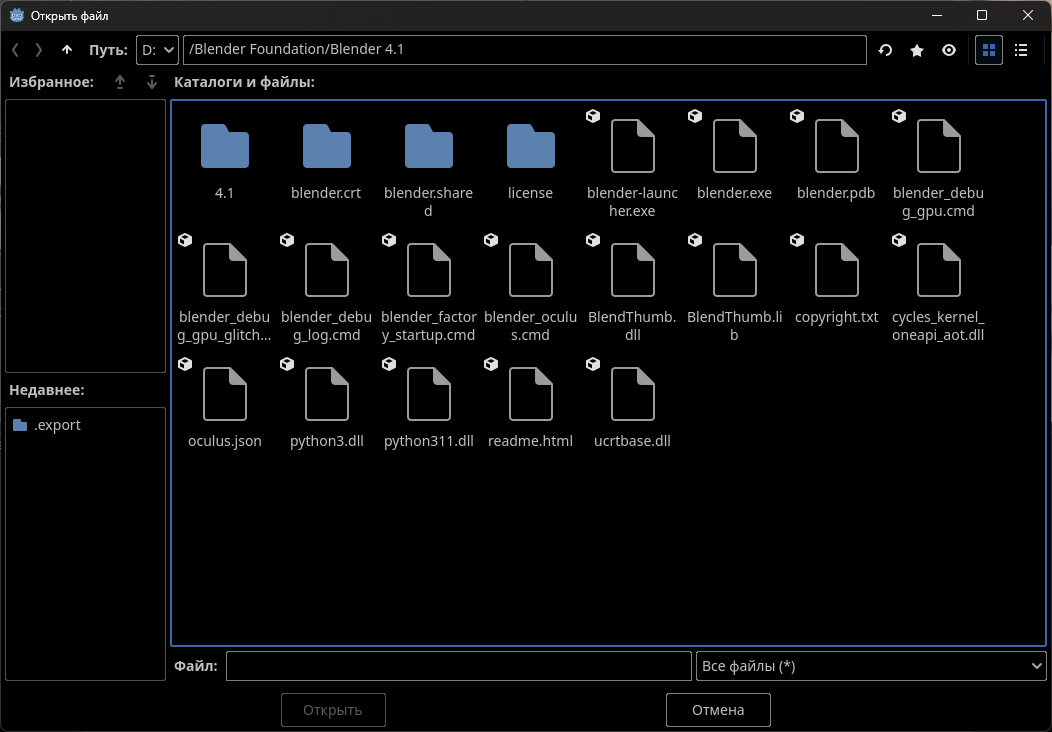Select blender_oculus.cmd file

(531, 287)
